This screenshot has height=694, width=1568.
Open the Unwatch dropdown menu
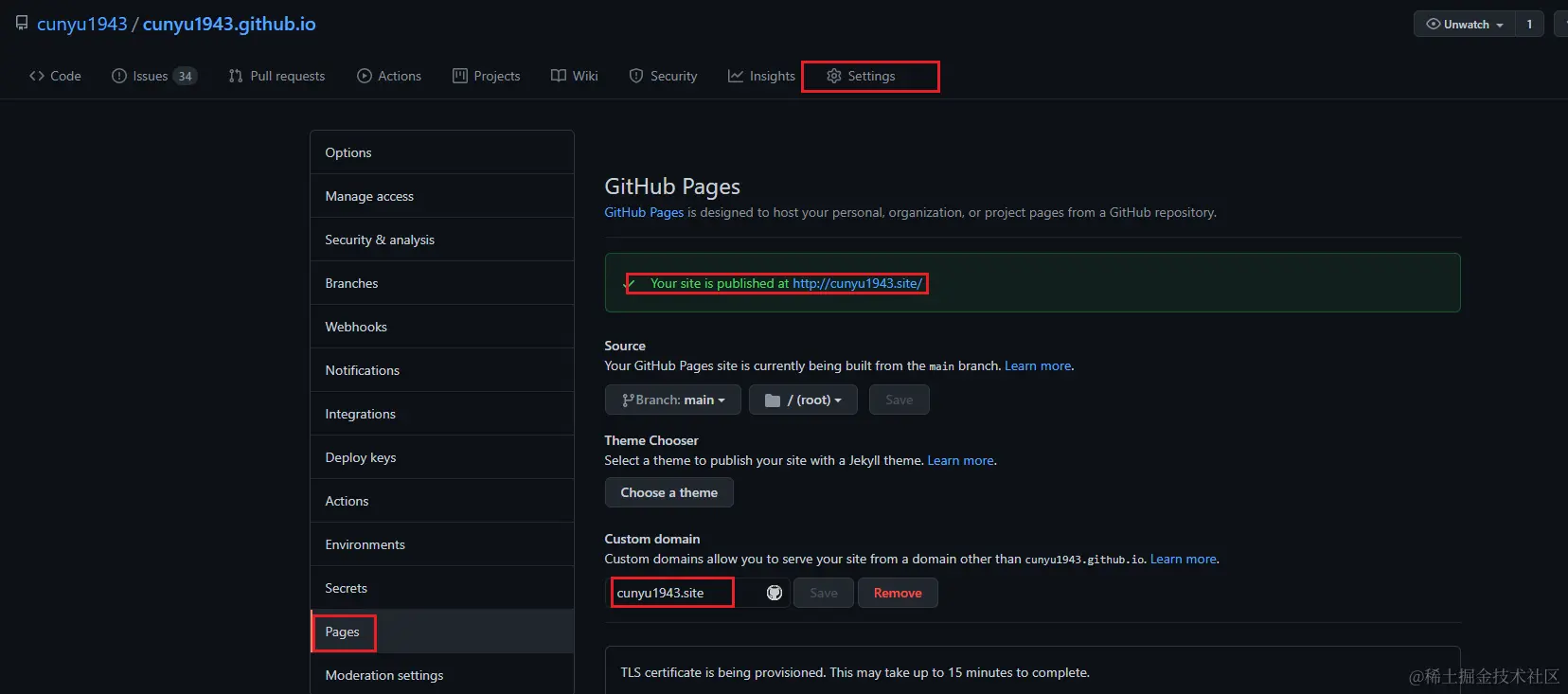coord(1465,24)
